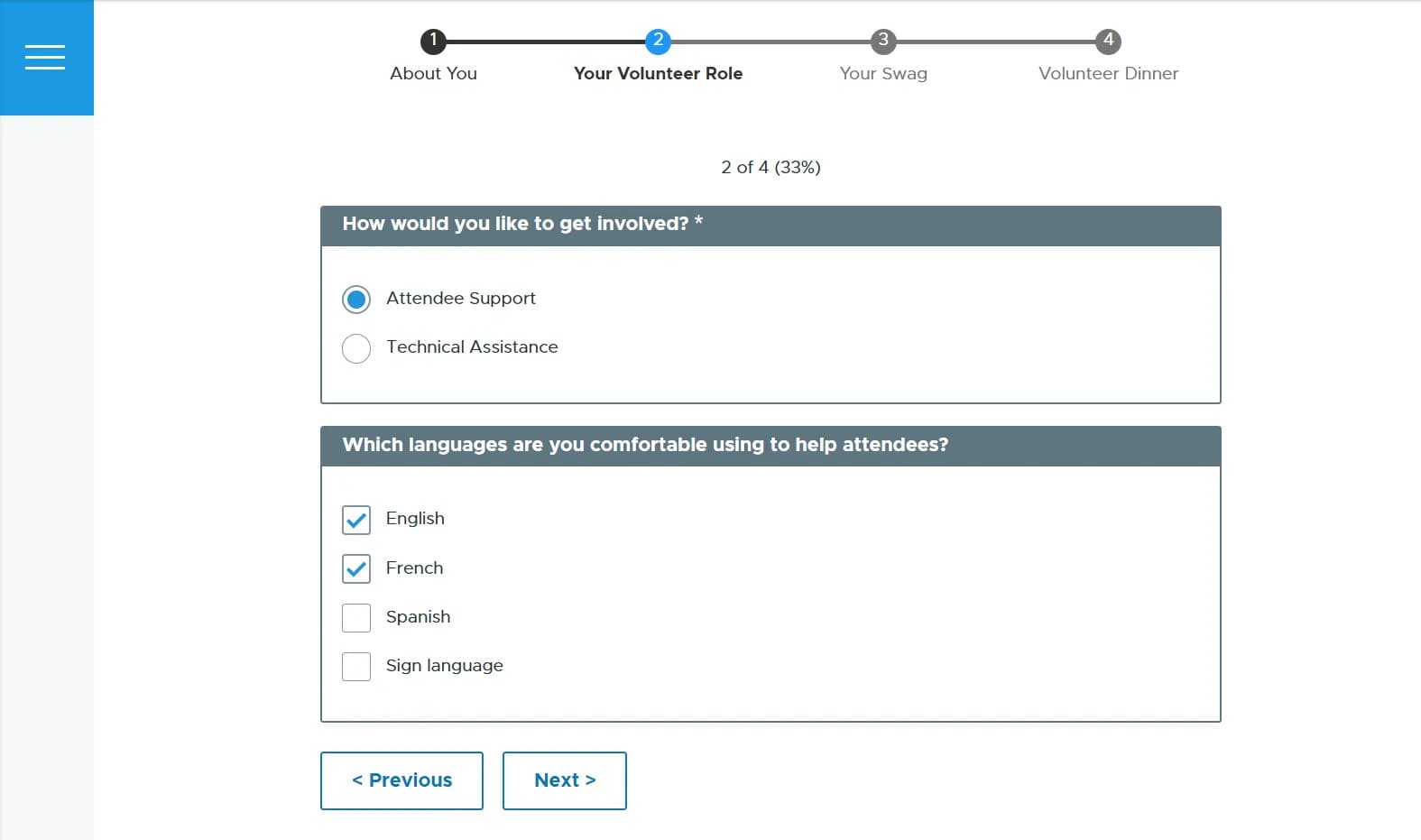
Task: Enable the Sign language checkbox
Action: (356, 667)
